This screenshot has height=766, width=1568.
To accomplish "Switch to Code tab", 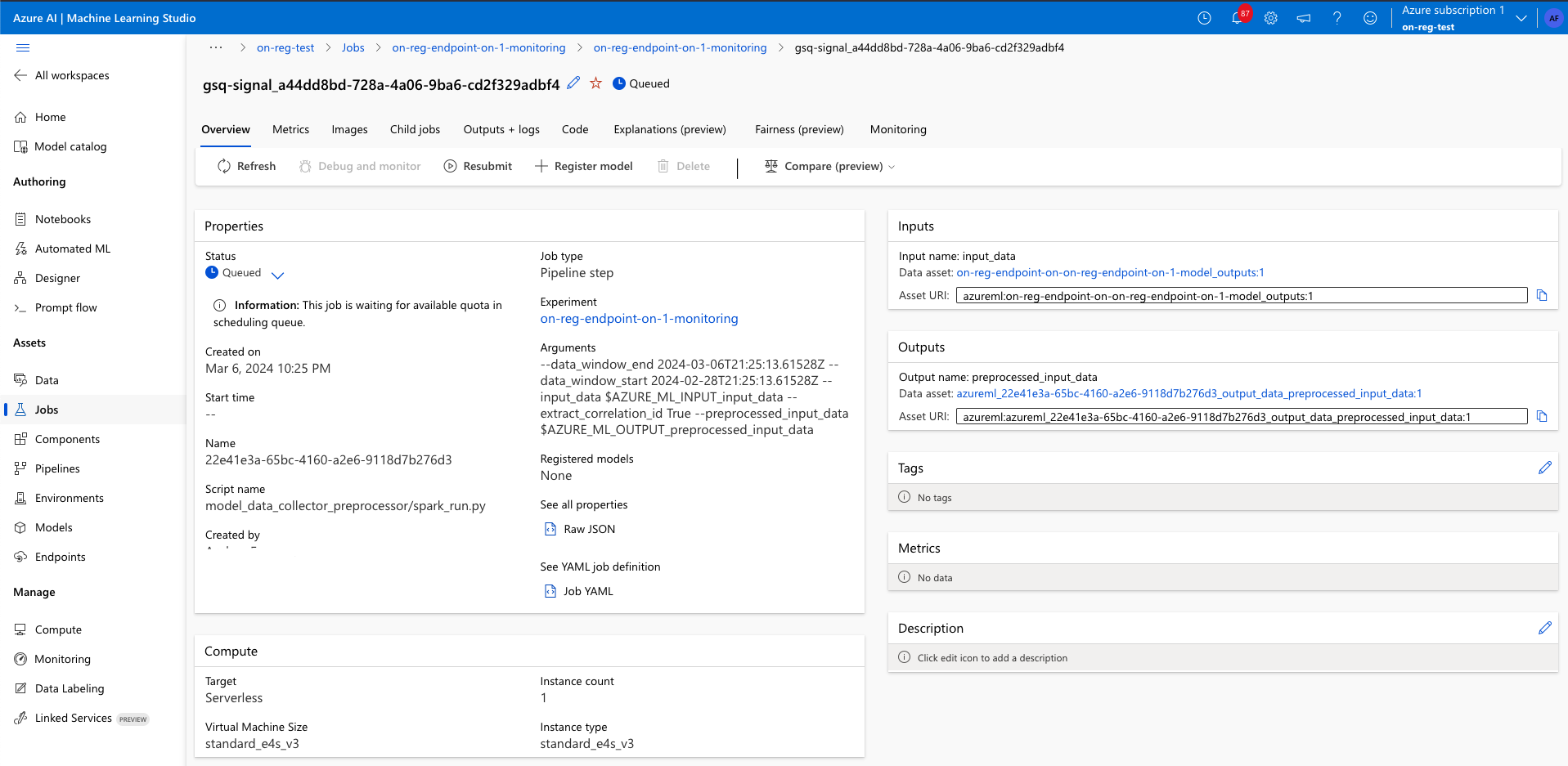I will [x=575, y=129].
